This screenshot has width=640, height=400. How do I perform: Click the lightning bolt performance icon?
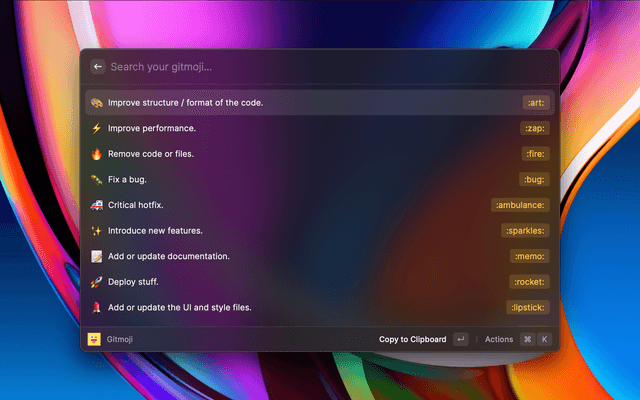pos(96,128)
